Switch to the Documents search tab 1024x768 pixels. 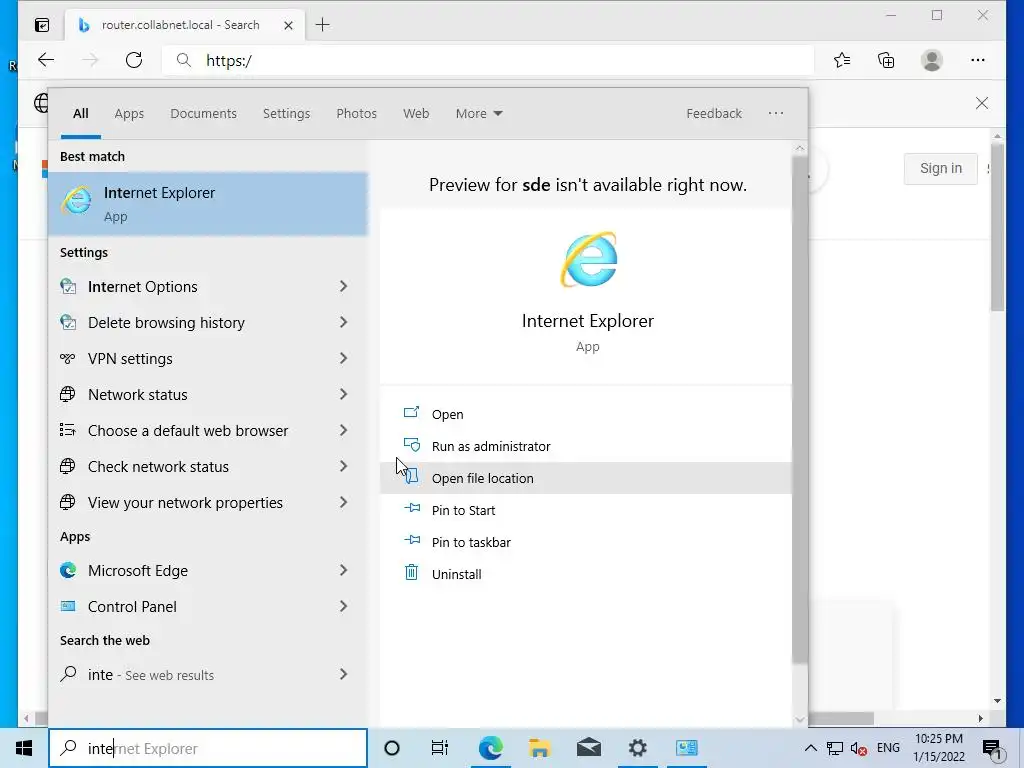pos(203,113)
